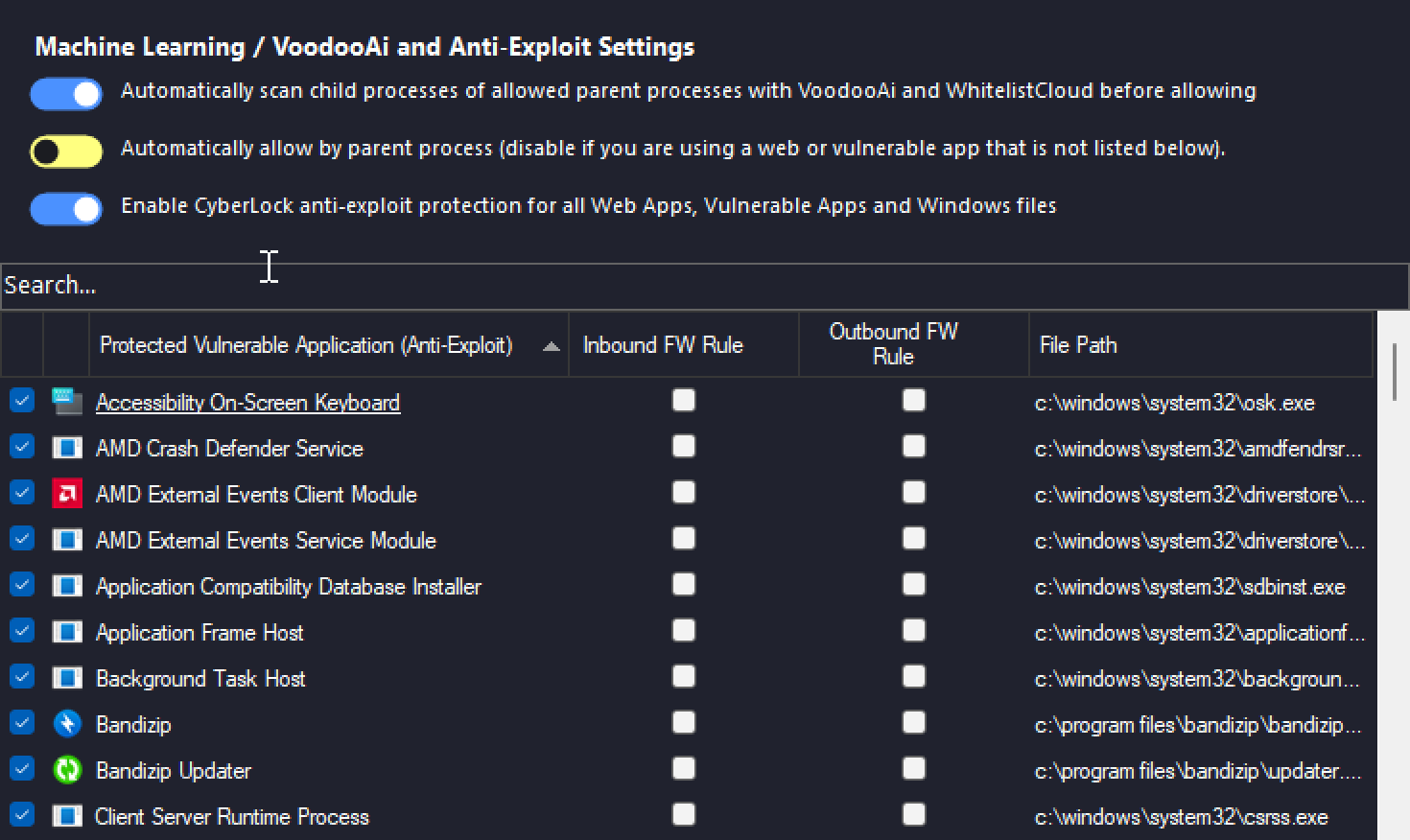Check Outbound FW Rule for AMD Crash Defender
1410x840 pixels.
tap(914, 447)
